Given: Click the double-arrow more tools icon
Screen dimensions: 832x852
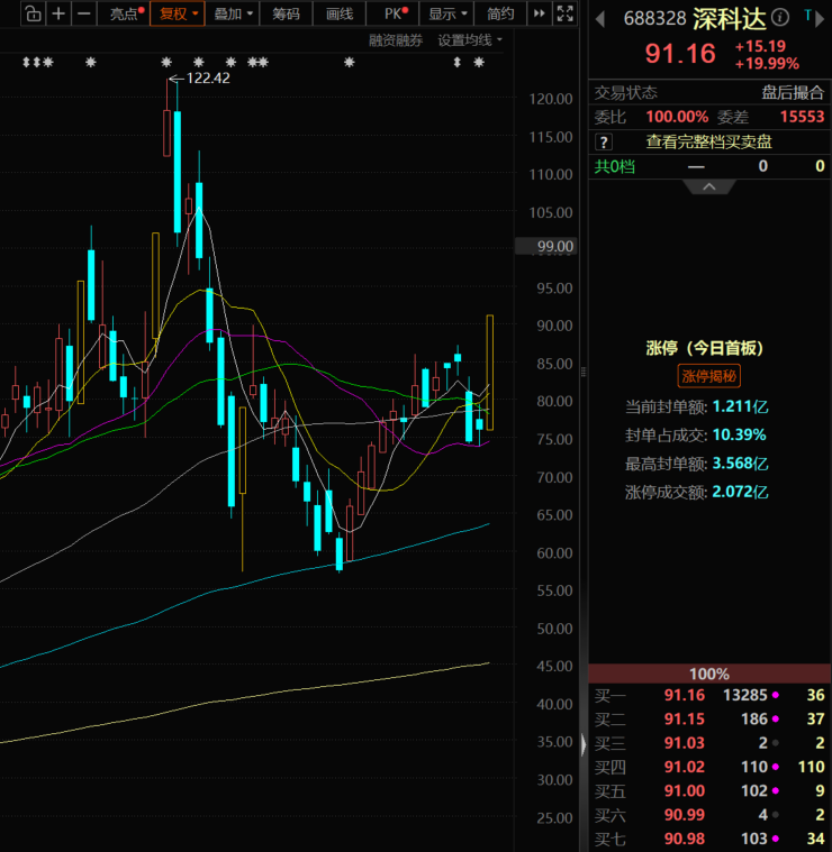Looking at the screenshot, I should pos(539,14).
